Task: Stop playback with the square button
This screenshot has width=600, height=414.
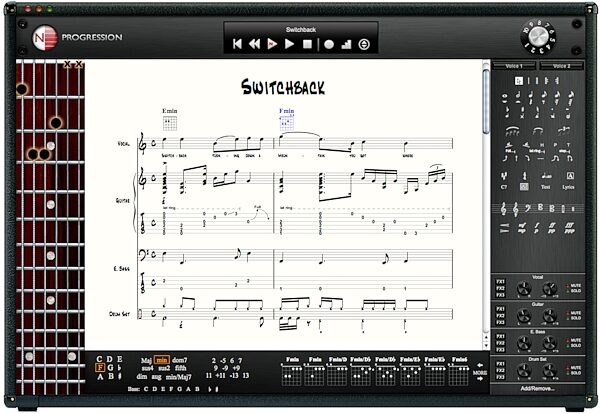Action: click(307, 44)
